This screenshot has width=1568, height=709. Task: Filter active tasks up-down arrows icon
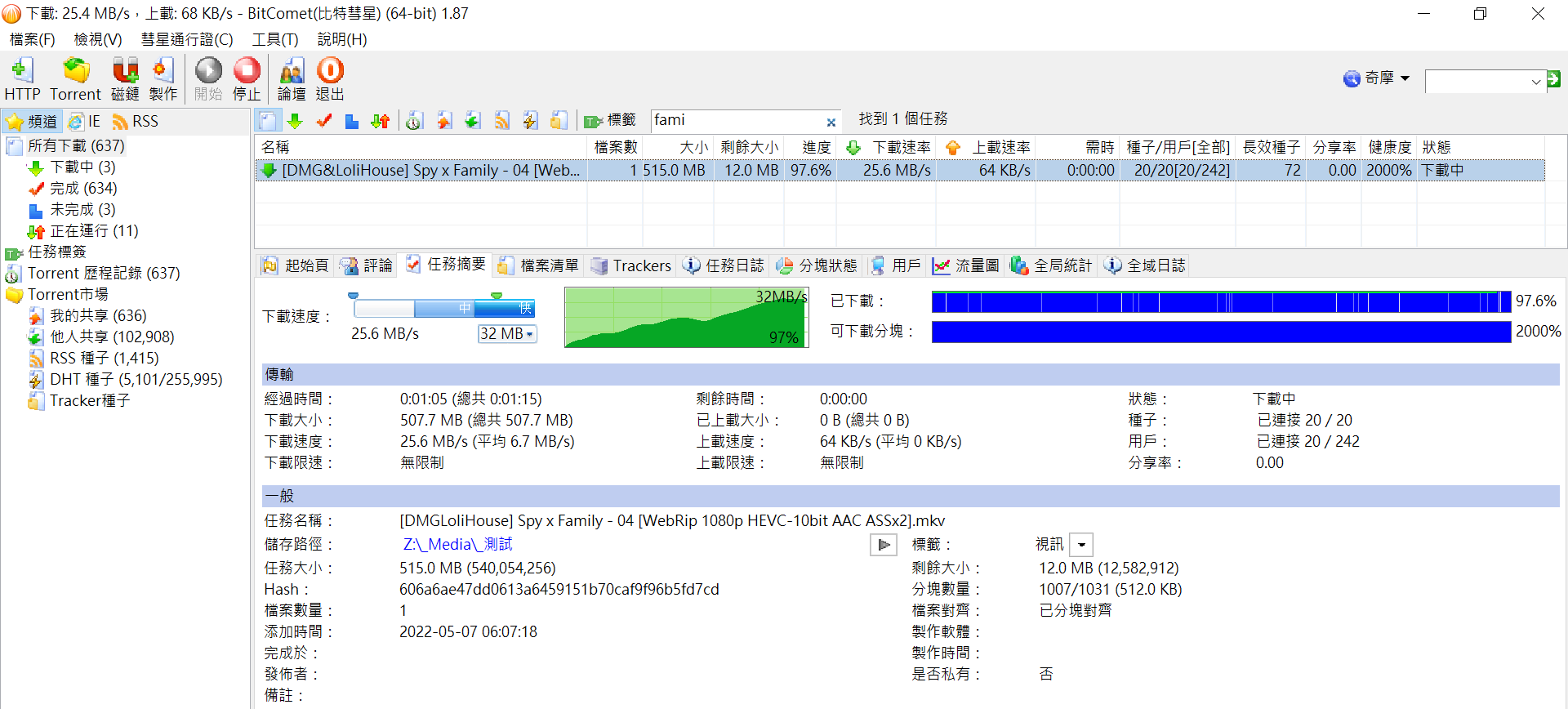point(381,121)
